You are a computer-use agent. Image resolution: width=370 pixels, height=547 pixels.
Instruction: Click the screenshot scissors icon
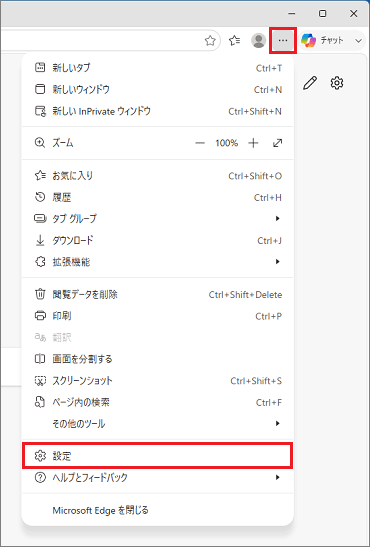[40, 381]
